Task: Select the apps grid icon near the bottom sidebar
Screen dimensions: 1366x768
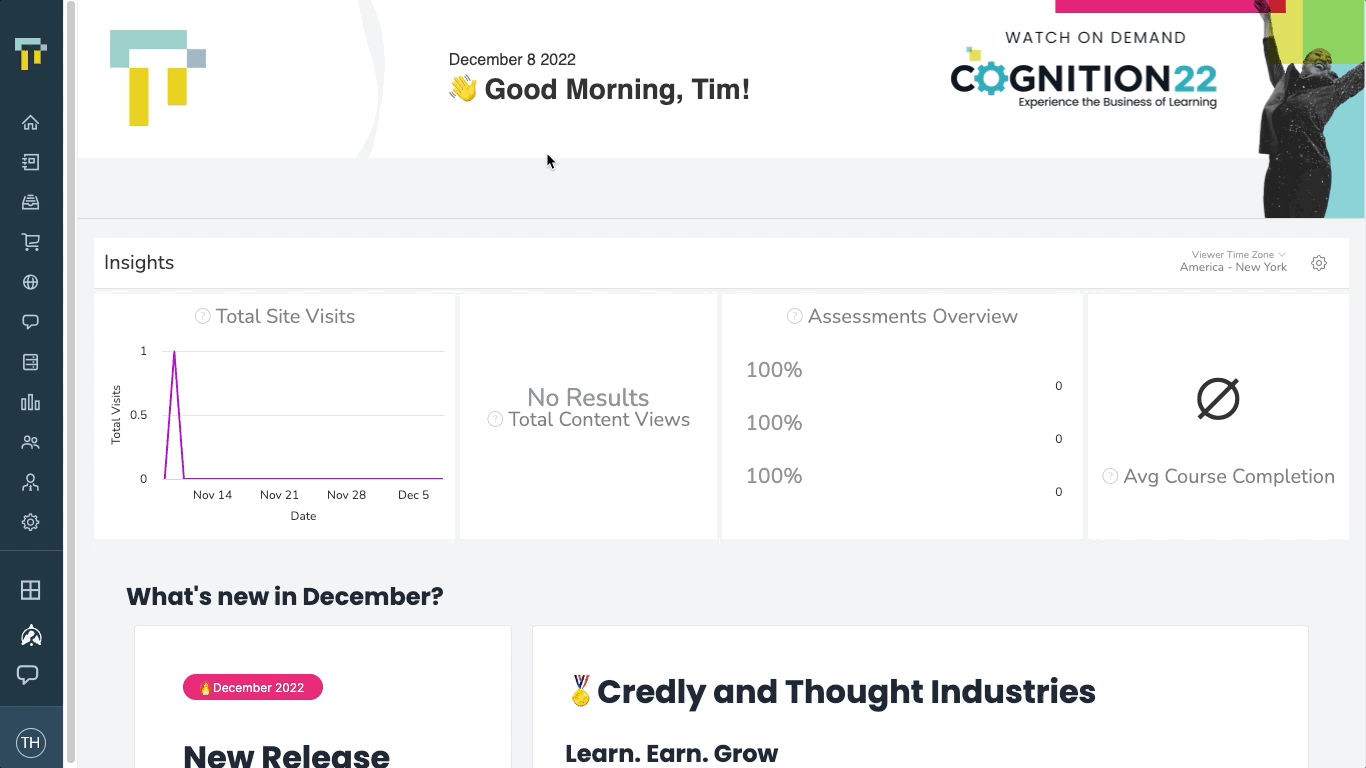Action: (x=31, y=590)
